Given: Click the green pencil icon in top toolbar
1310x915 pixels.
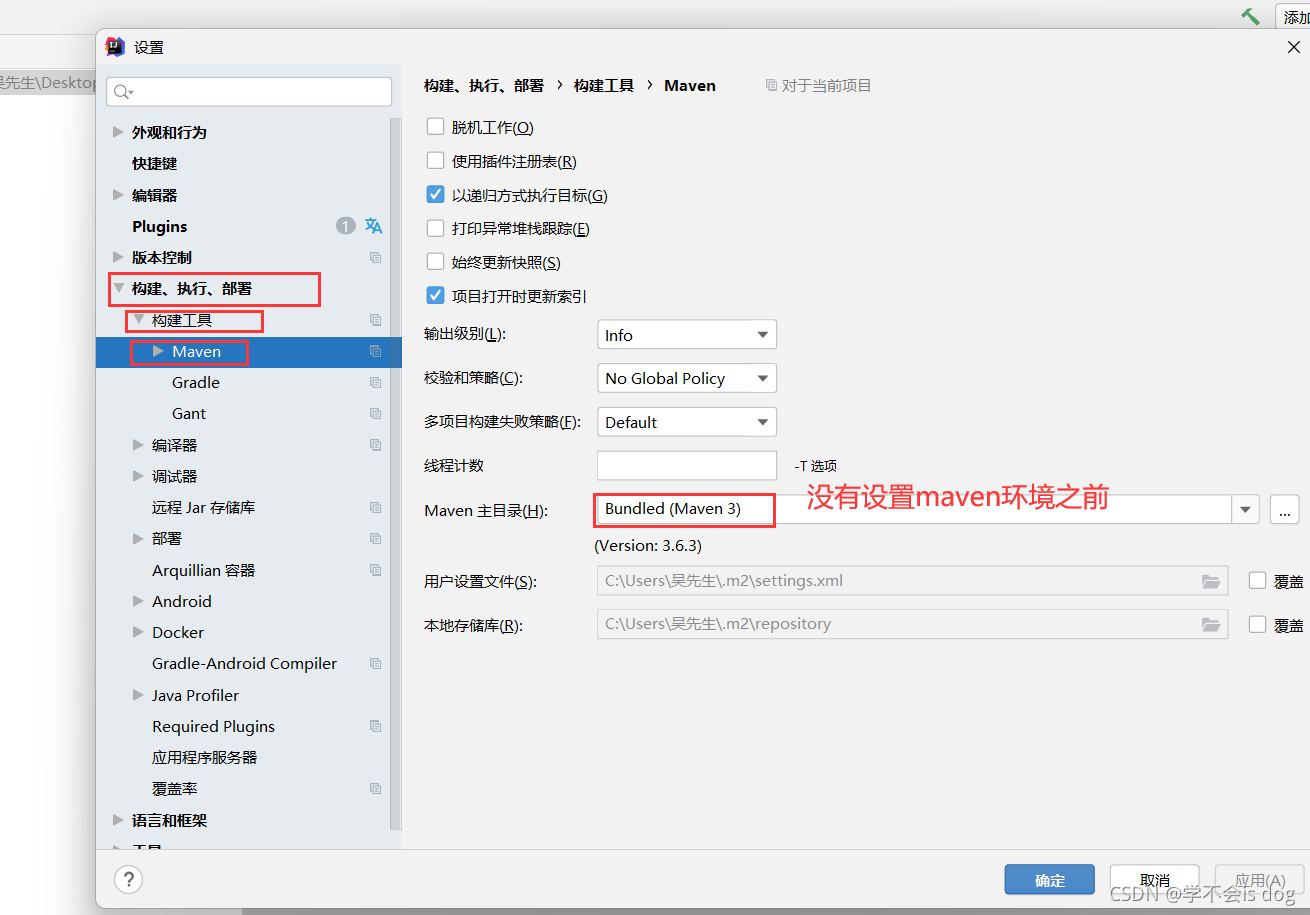Looking at the screenshot, I should click(1249, 16).
